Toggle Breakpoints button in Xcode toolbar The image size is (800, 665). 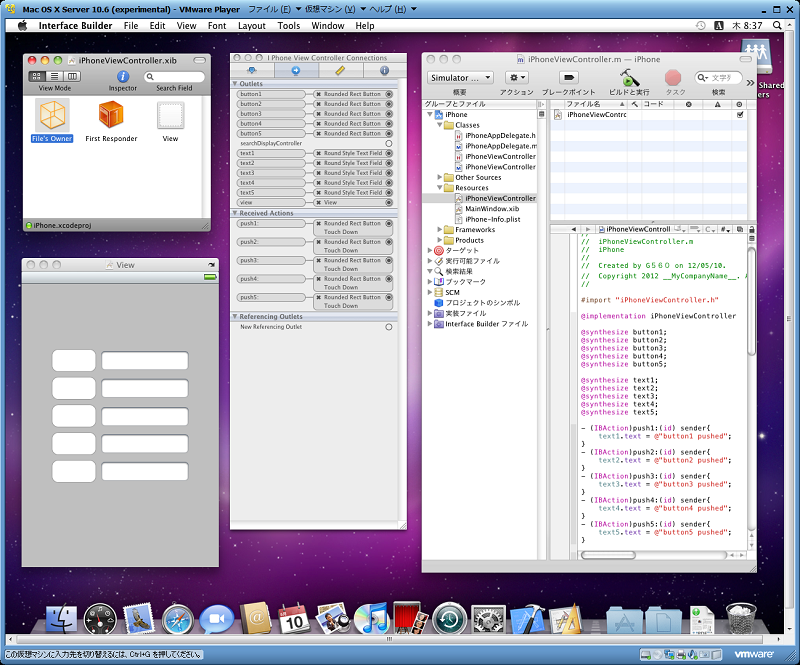[568, 78]
